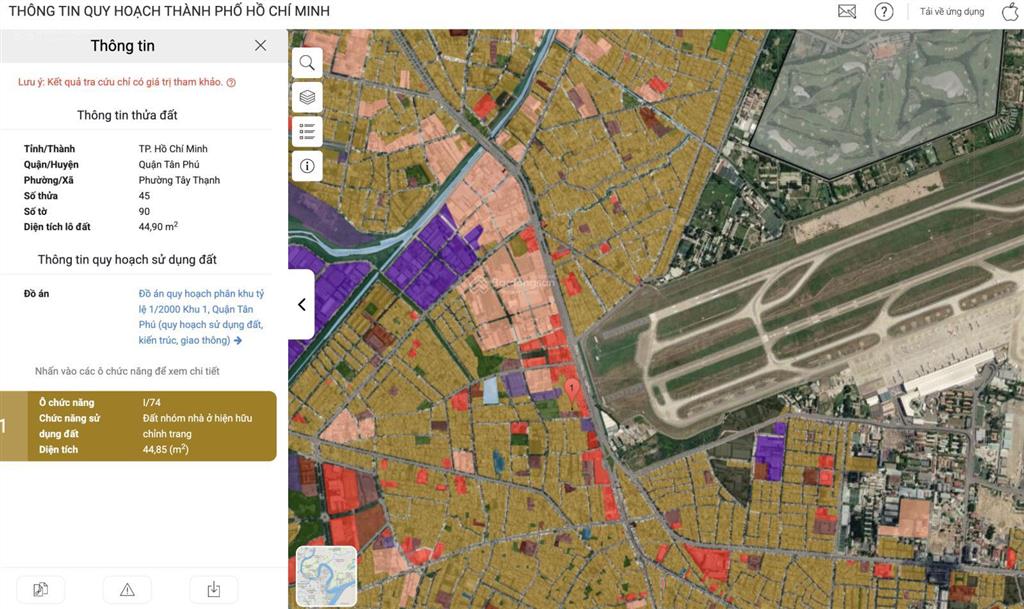
Task: Open the Đồ án quy hoạch phân khu link
Action: click(x=201, y=317)
